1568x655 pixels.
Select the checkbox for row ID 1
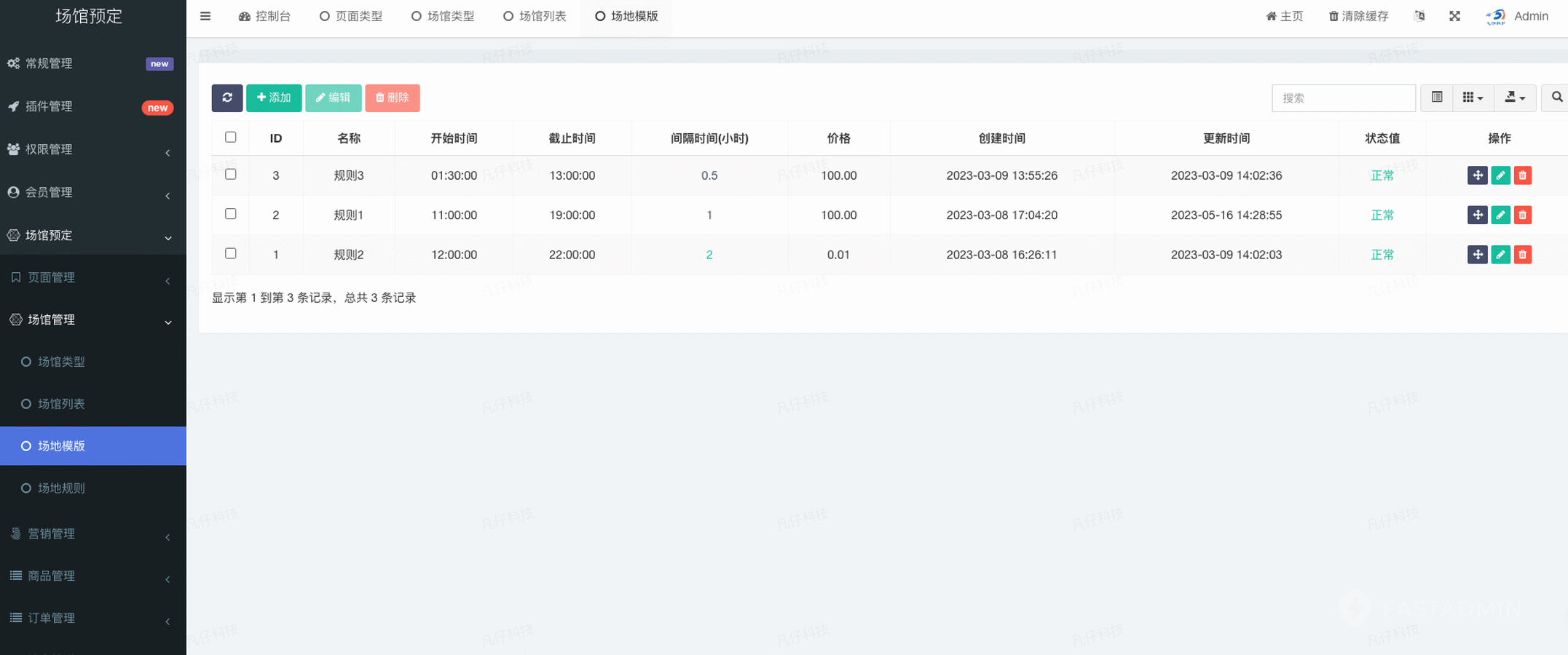[231, 254]
